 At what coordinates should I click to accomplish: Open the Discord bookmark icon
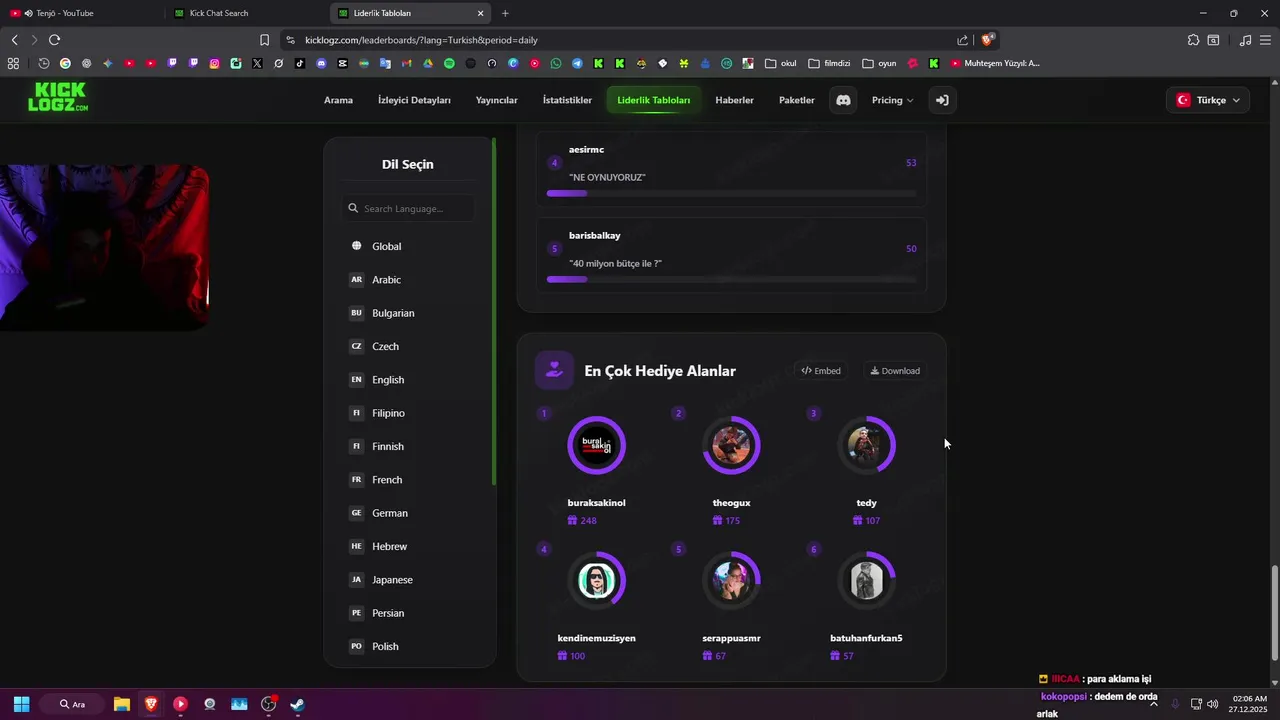[321, 63]
